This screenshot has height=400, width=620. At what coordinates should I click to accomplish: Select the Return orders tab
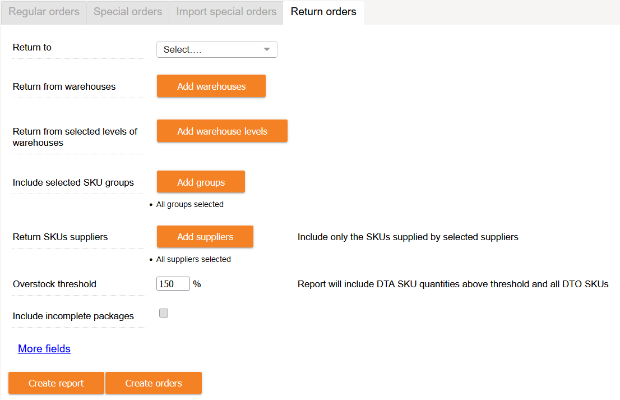(x=323, y=12)
